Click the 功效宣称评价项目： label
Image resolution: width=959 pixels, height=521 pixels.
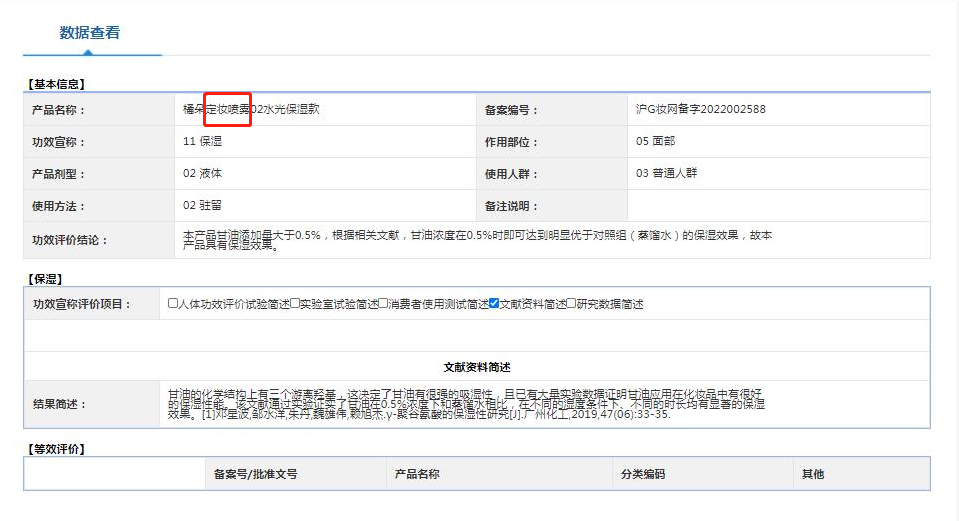point(82,304)
